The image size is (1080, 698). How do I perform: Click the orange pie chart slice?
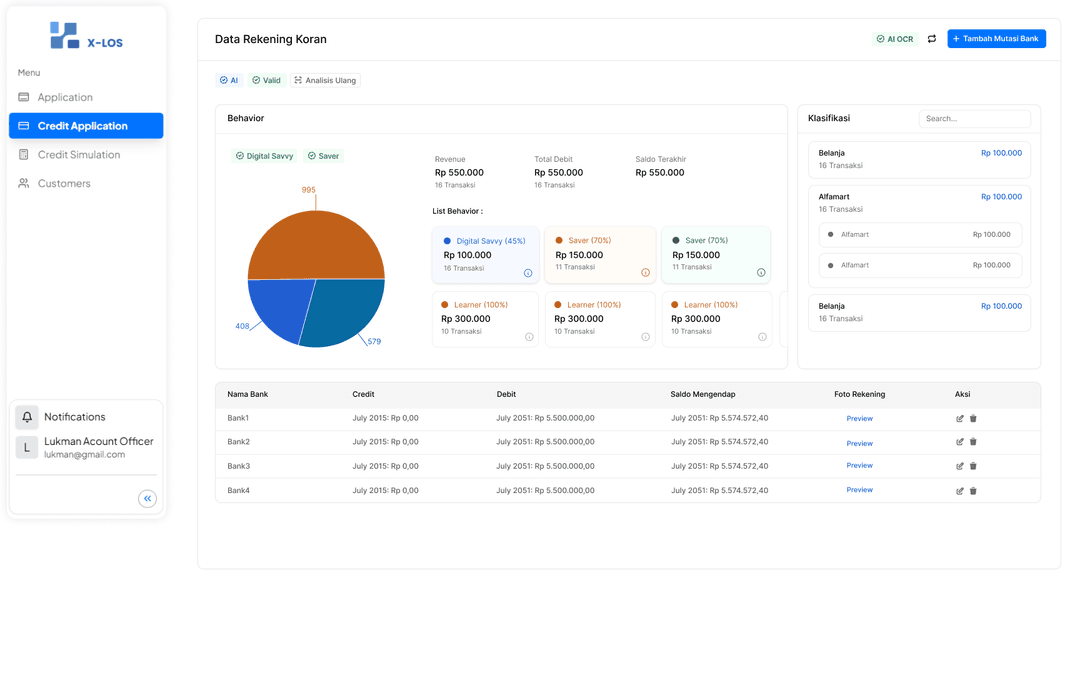pyautogui.click(x=316, y=245)
